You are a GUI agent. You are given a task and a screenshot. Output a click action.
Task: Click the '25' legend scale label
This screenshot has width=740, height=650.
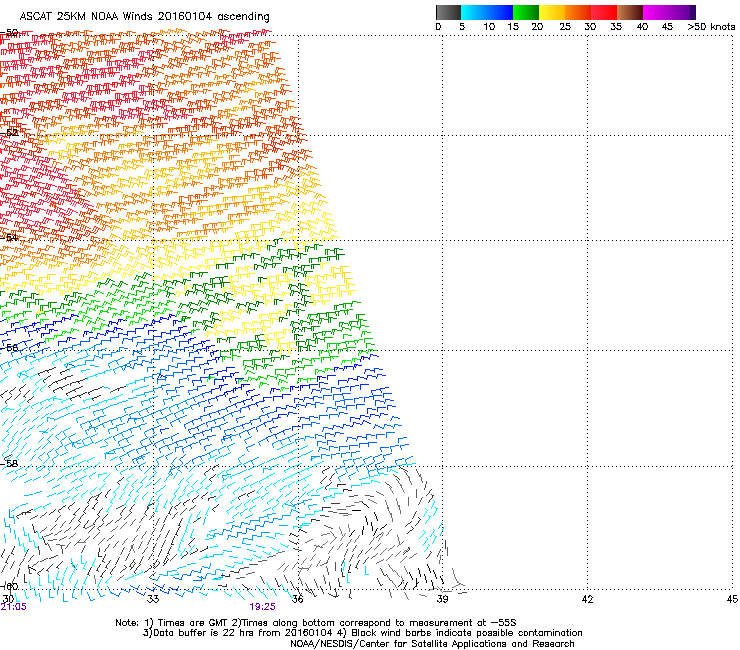click(565, 27)
